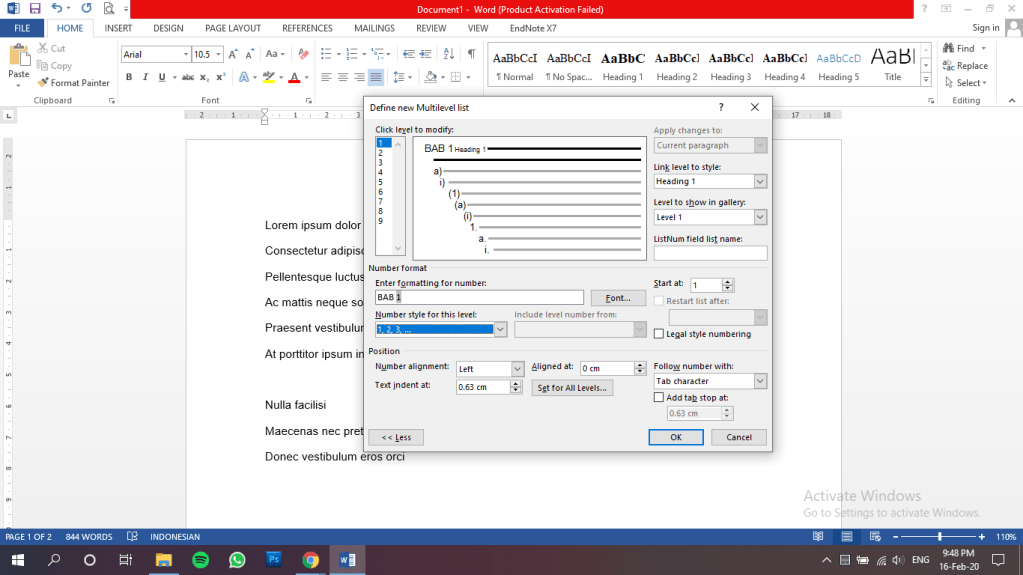Switch to the REFERENCES ribbon tab
The height and width of the screenshot is (575, 1023).
click(307, 29)
